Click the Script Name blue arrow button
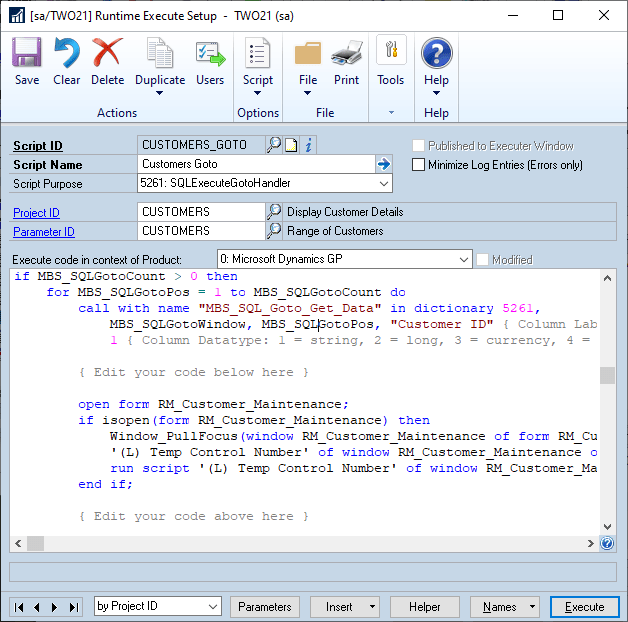This screenshot has width=628, height=622. [384, 164]
